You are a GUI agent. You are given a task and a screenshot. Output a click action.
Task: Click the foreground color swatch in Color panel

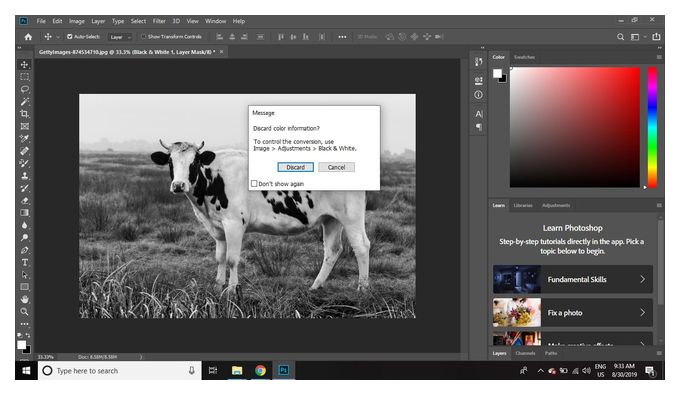pos(497,74)
